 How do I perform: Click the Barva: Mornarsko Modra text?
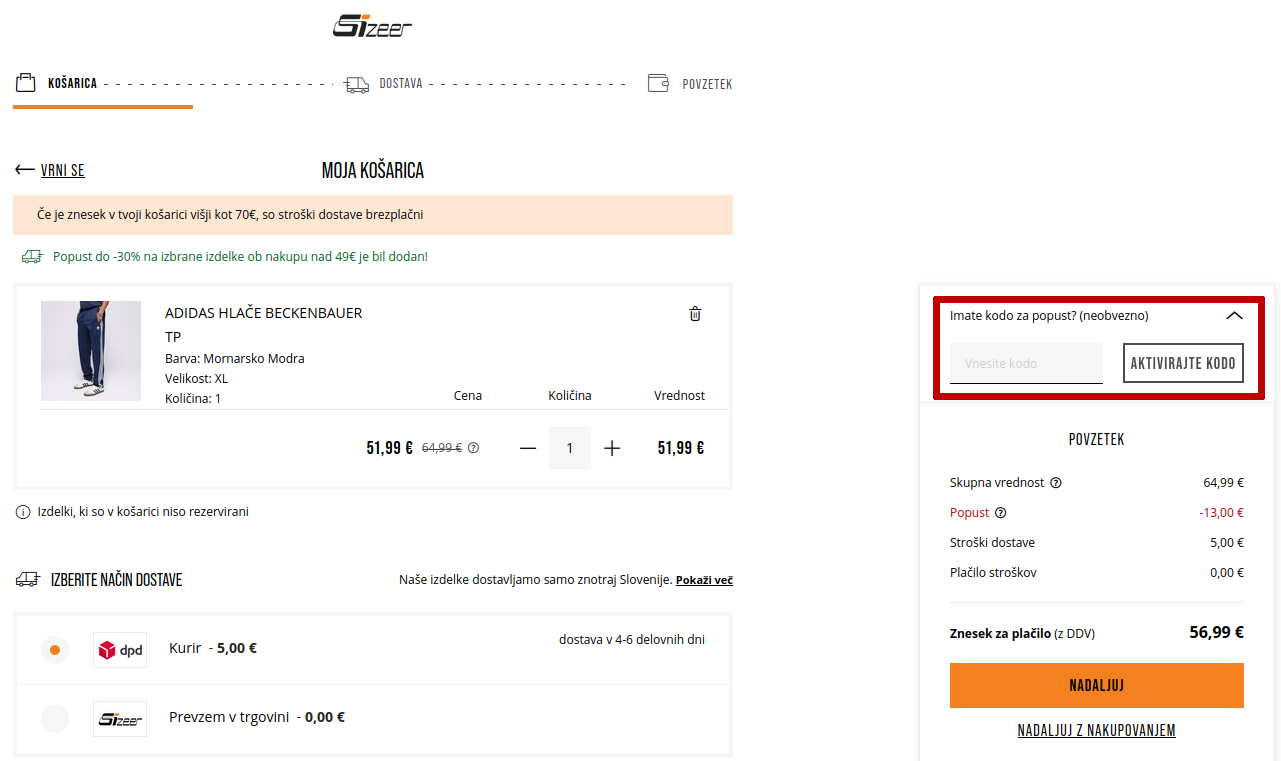pyautogui.click(x=235, y=359)
